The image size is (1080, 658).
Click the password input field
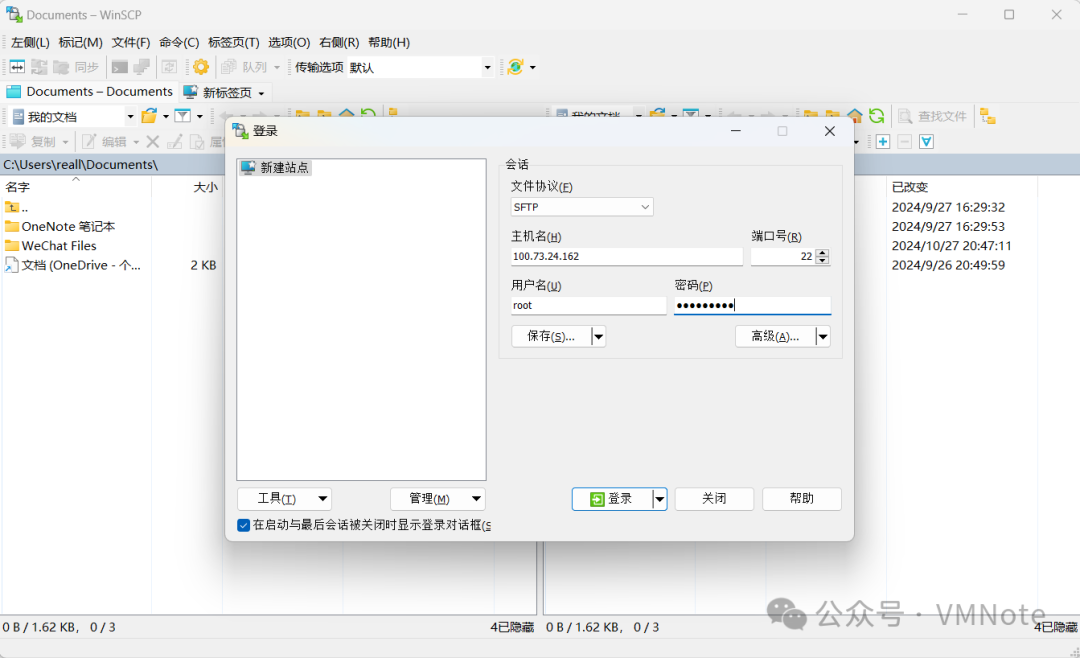(752, 305)
